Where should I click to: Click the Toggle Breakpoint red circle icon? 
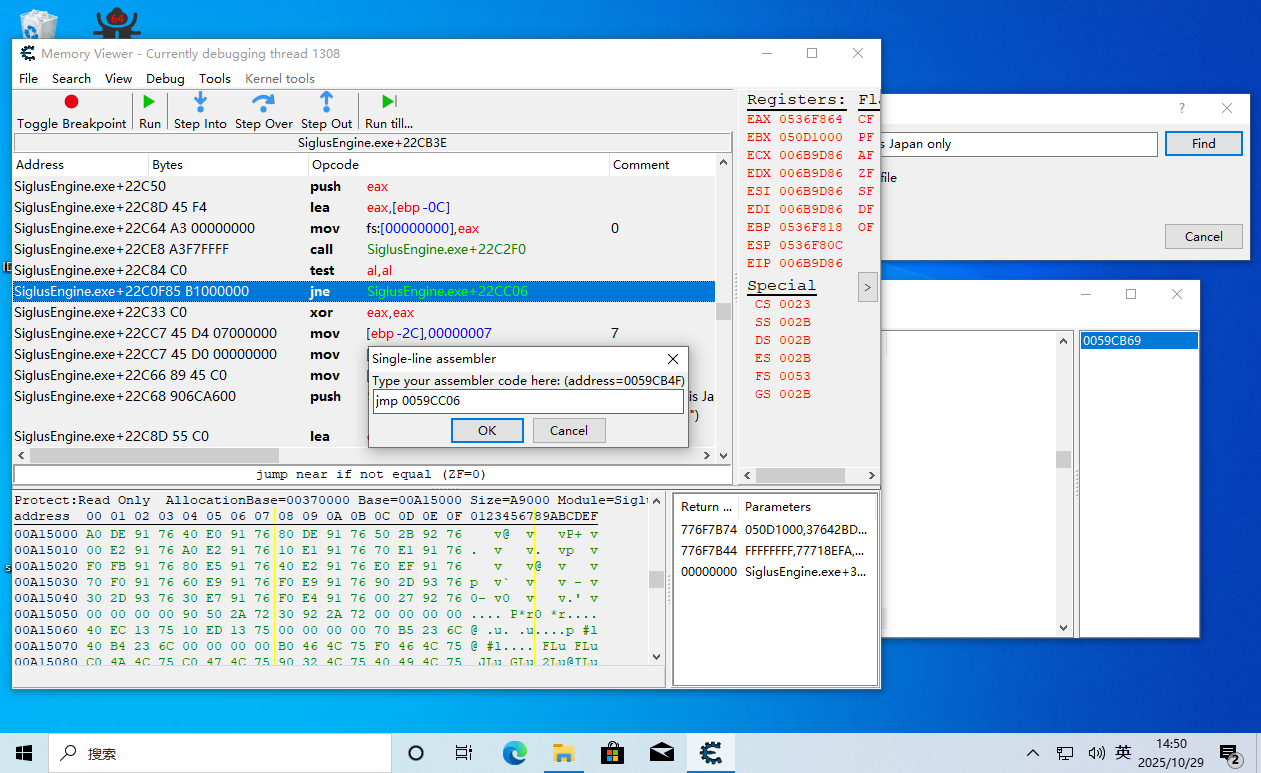click(71, 102)
